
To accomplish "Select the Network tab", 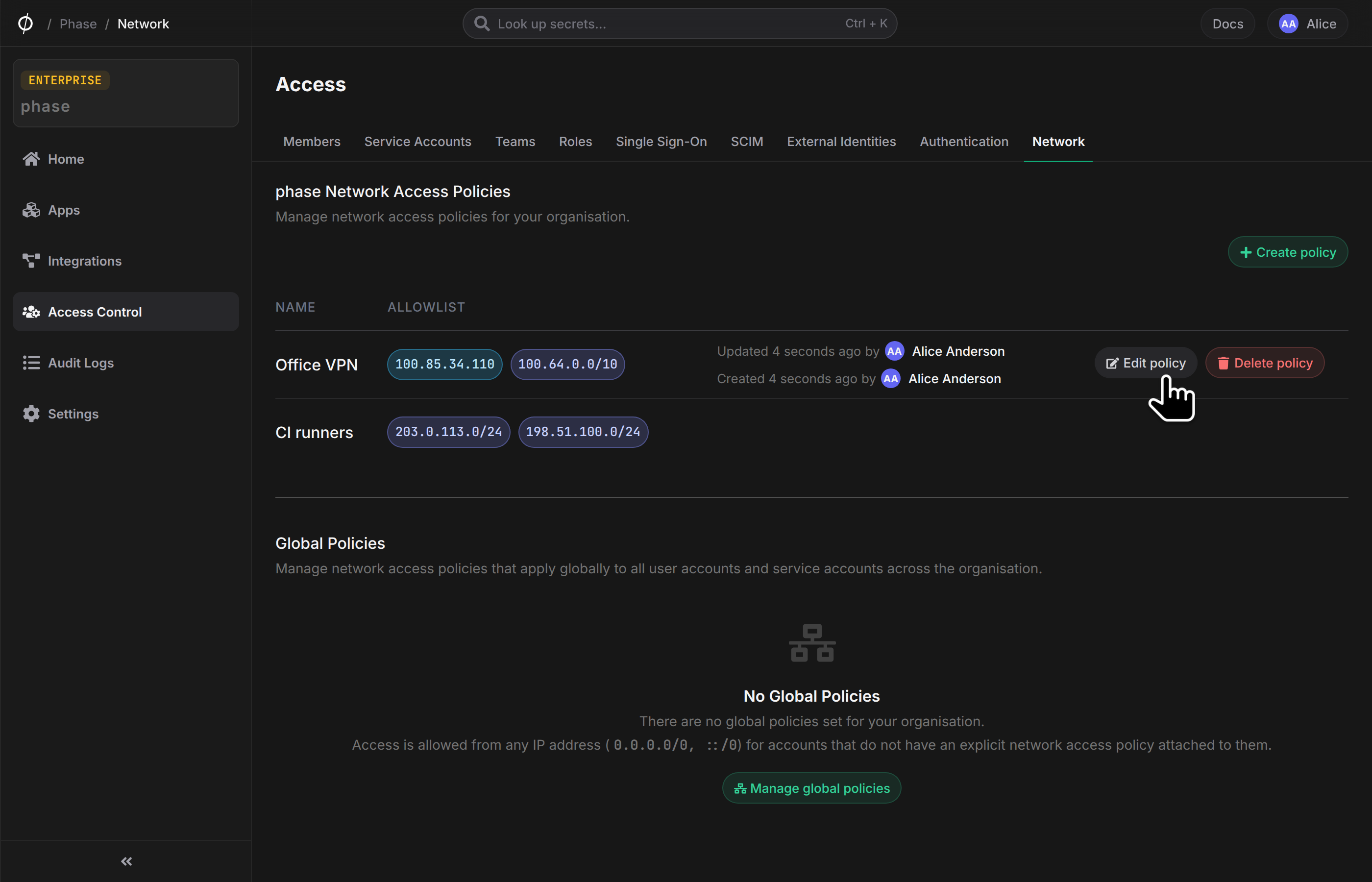I will point(1057,142).
